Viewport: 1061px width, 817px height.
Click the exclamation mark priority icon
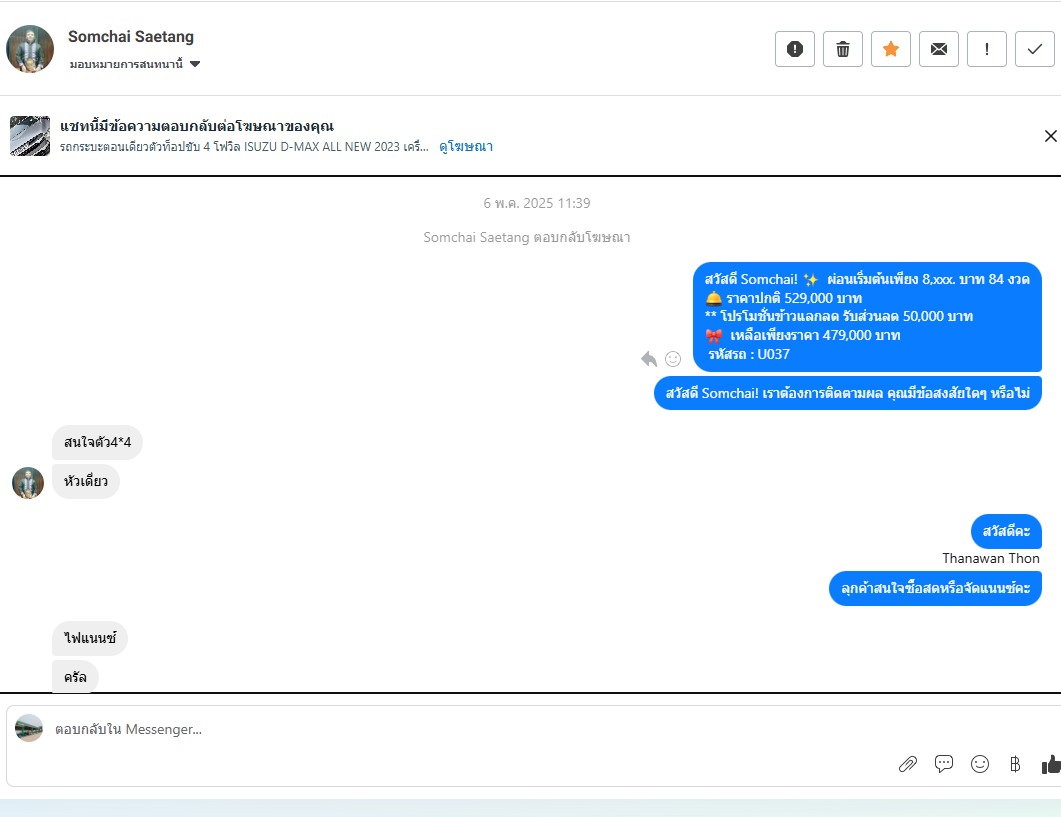click(987, 49)
